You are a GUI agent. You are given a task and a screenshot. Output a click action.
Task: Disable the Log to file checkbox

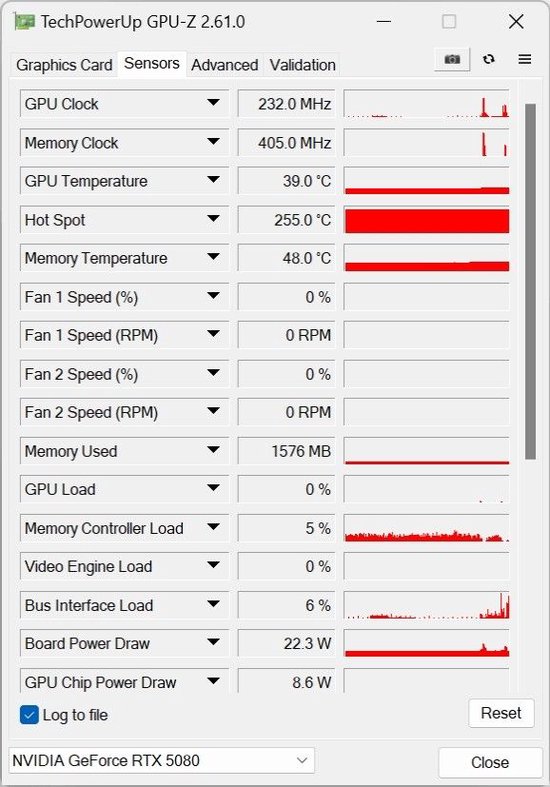(x=29, y=715)
